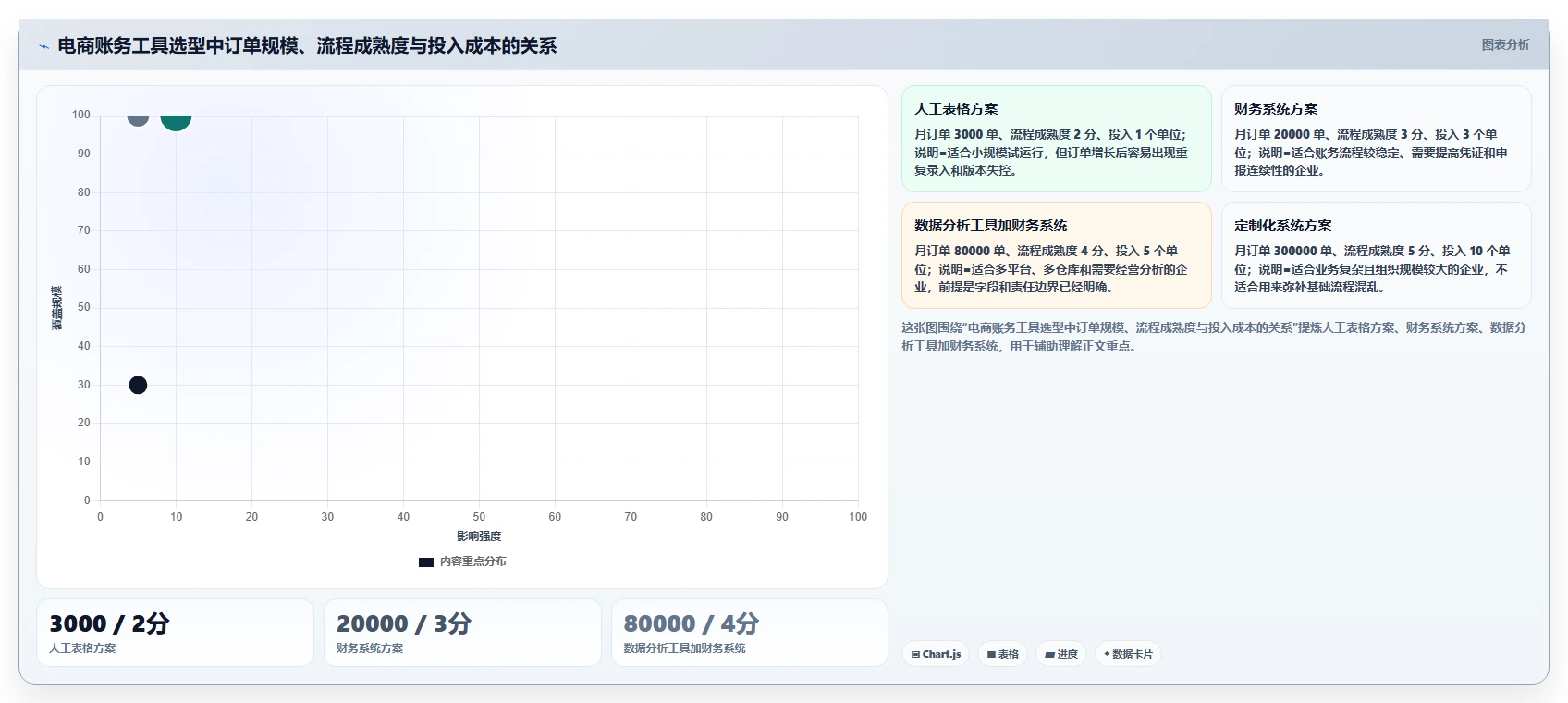
Task: Click the 覆盖规模 y-axis title
Action: (57, 308)
